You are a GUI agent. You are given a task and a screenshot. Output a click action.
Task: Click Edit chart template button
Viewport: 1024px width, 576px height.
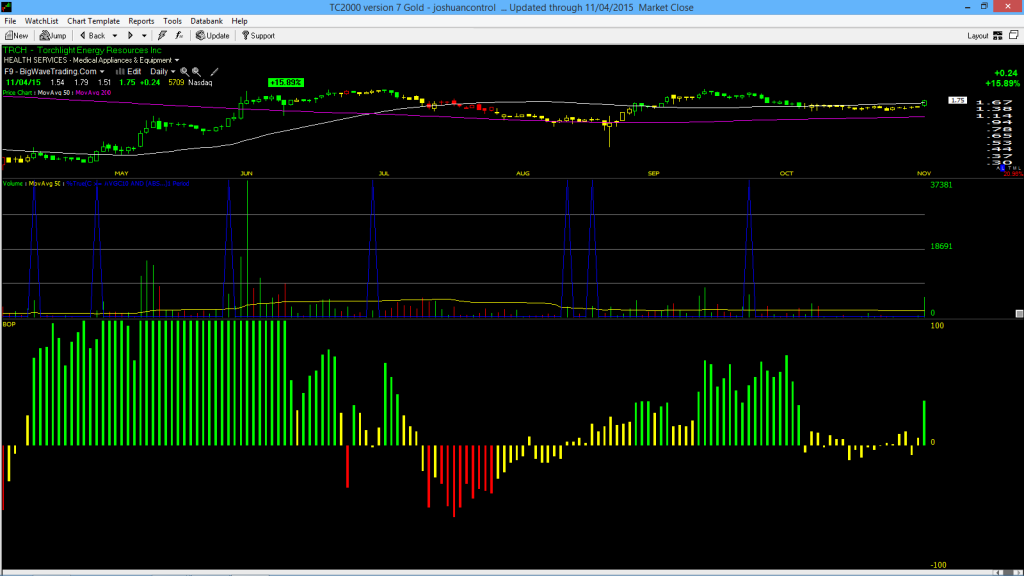click(x=129, y=72)
